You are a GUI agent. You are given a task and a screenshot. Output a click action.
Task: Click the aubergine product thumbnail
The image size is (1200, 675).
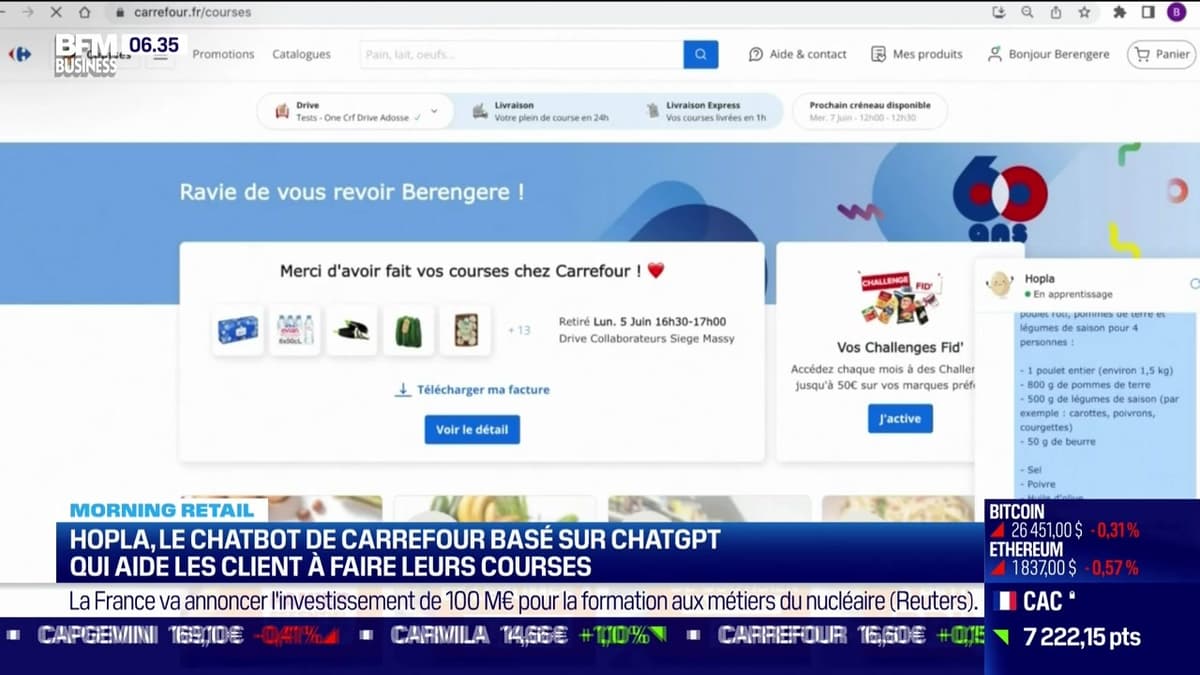(x=351, y=330)
